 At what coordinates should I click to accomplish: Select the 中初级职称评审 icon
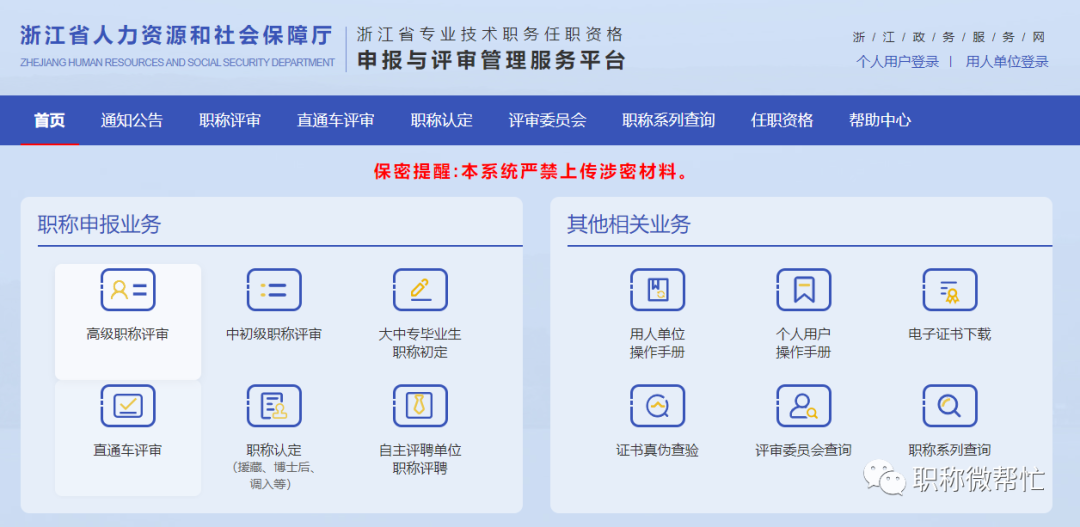274,289
